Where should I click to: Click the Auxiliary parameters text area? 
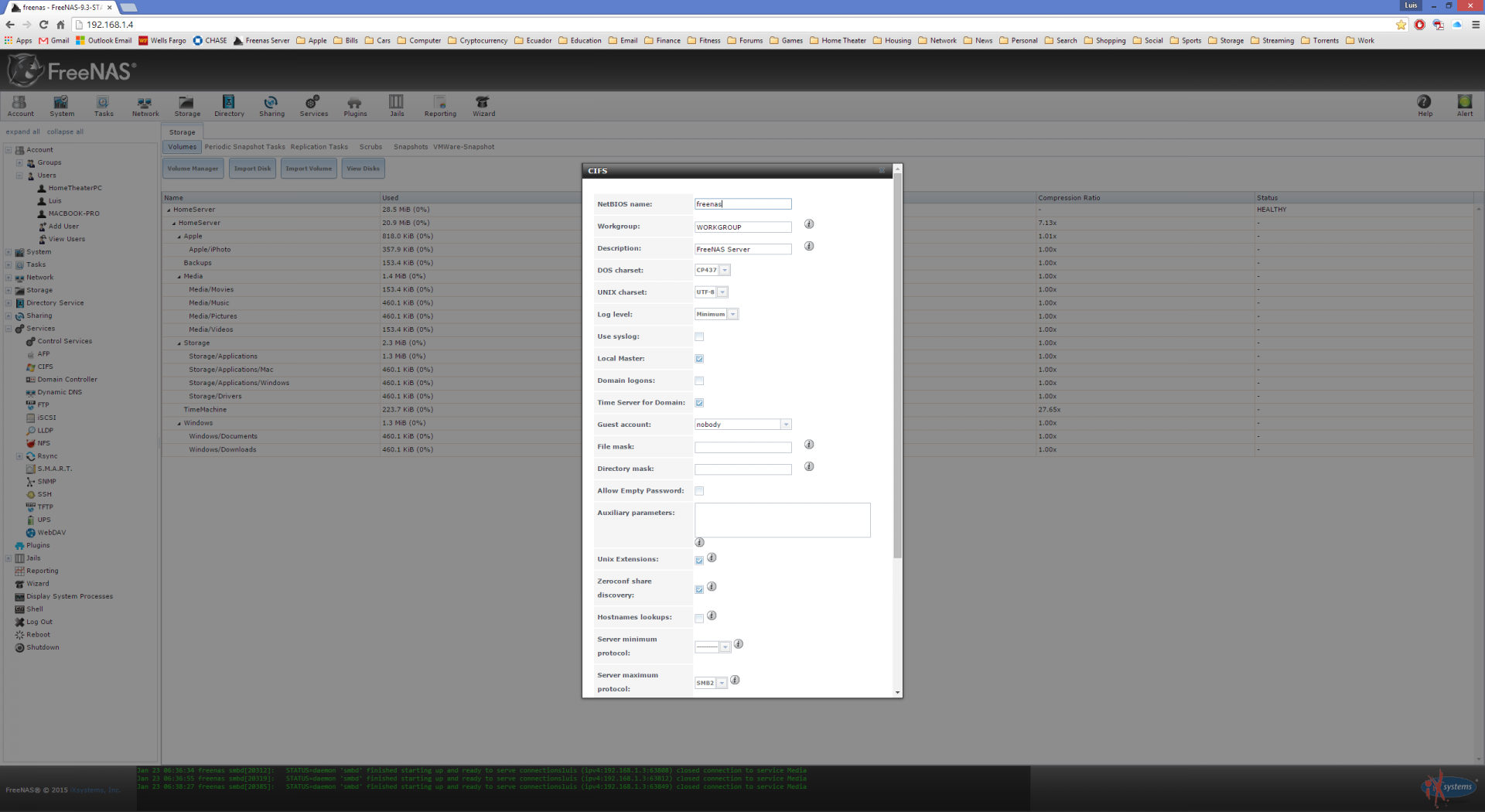click(x=782, y=520)
